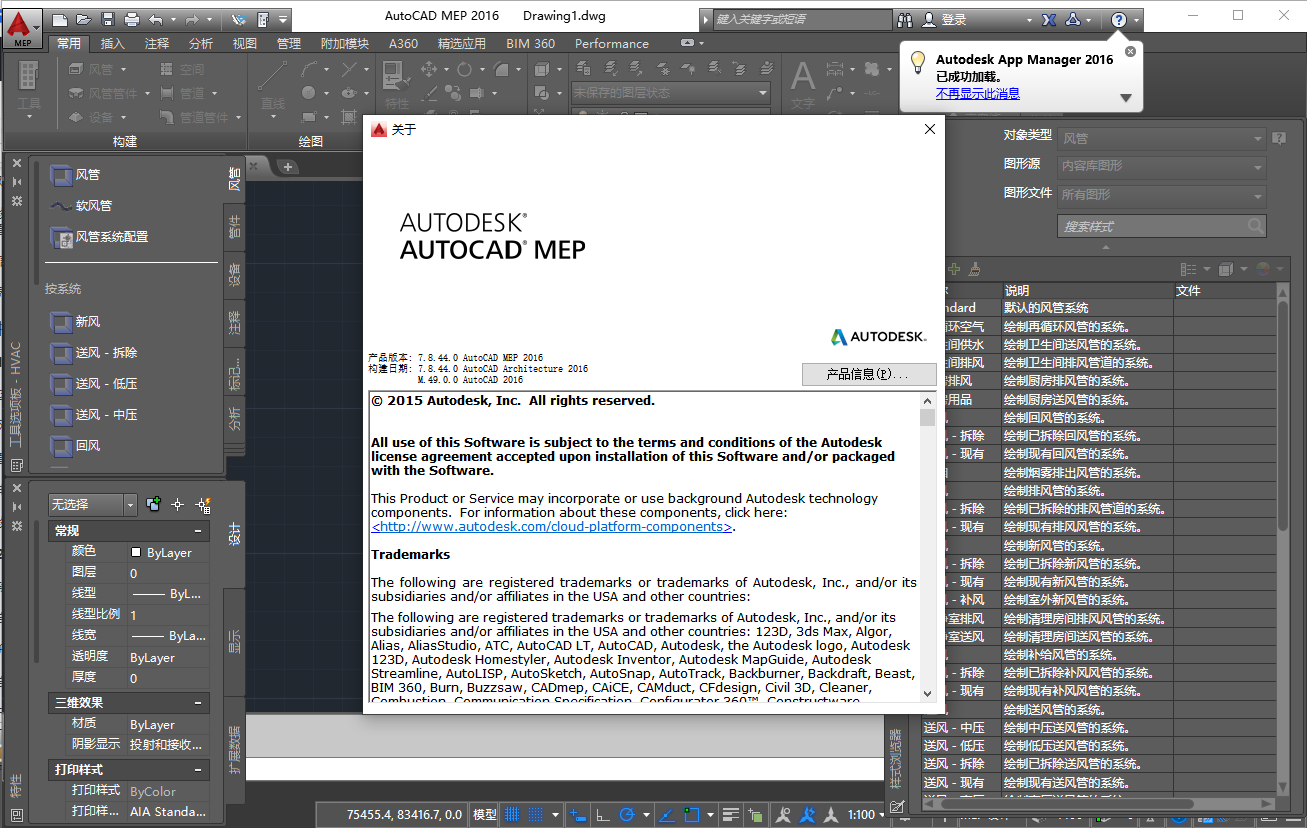Open 风管系统配置 from the tool palette
Viewport: 1307px width, 828px height.
pyautogui.click(x=110, y=238)
